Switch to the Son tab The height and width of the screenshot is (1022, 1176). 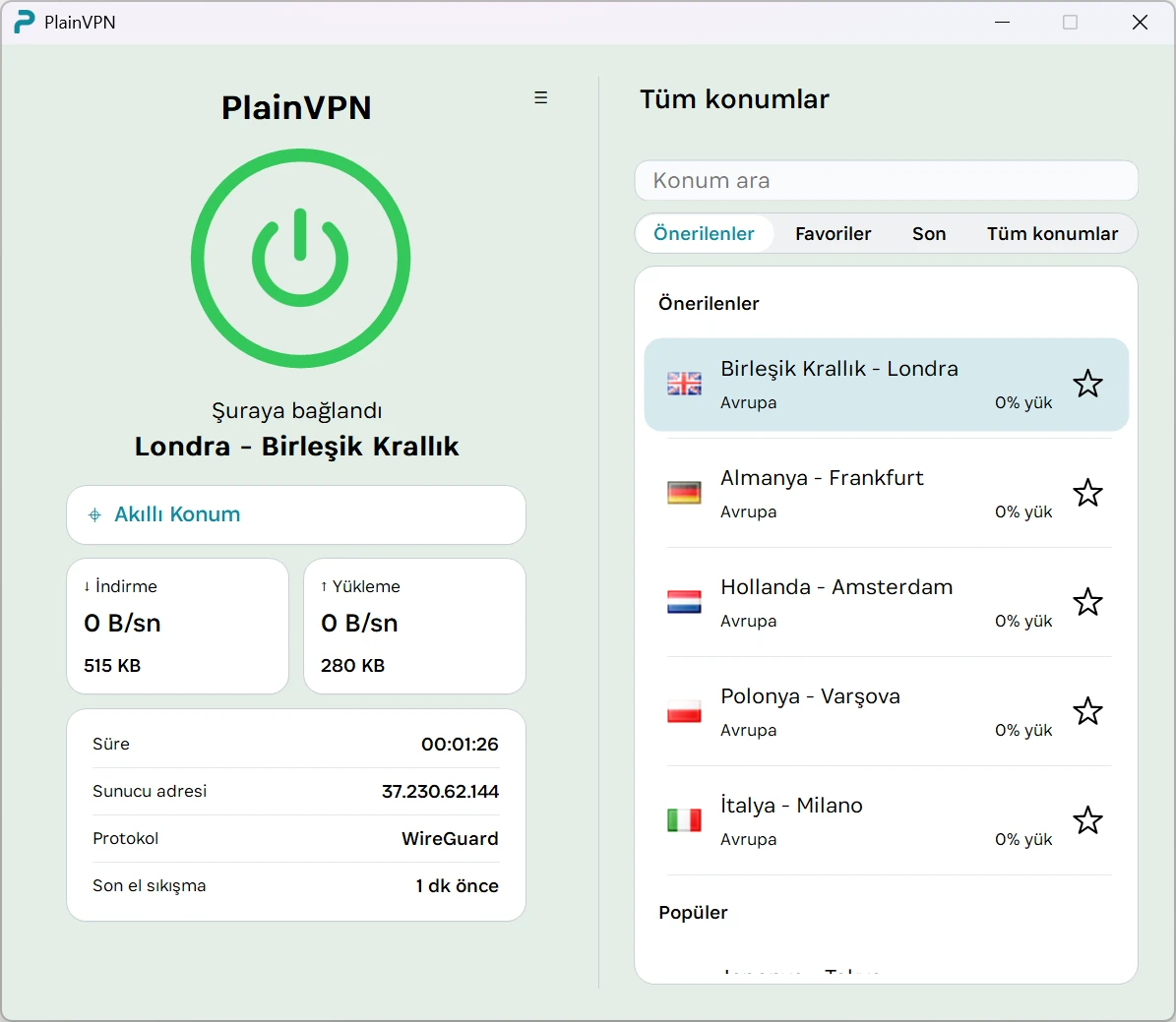click(x=929, y=234)
